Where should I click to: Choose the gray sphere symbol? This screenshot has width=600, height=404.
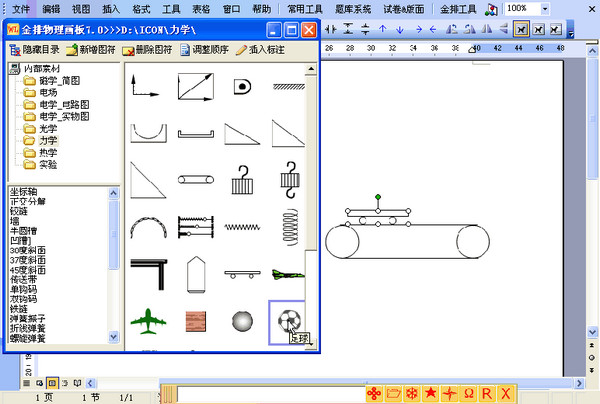[242, 321]
